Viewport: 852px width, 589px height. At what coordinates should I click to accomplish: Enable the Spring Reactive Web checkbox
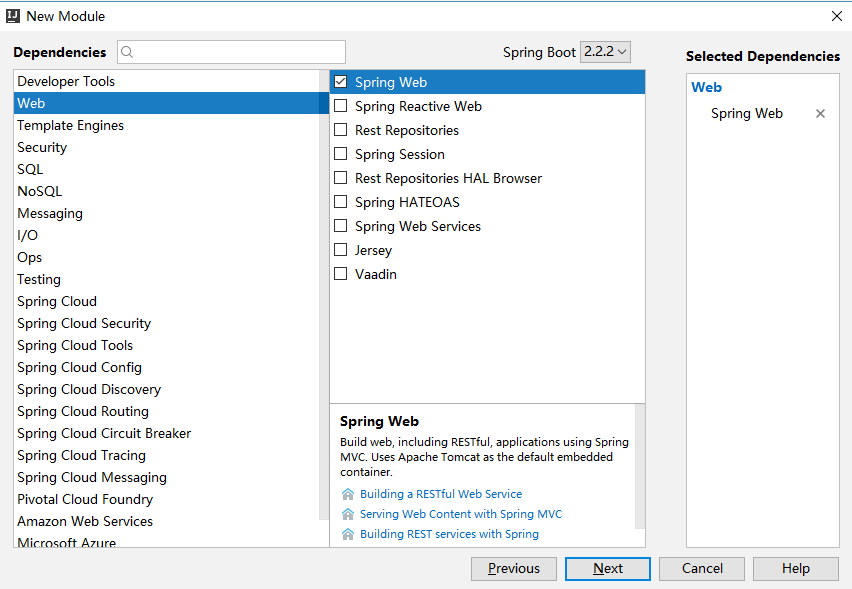click(x=341, y=106)
